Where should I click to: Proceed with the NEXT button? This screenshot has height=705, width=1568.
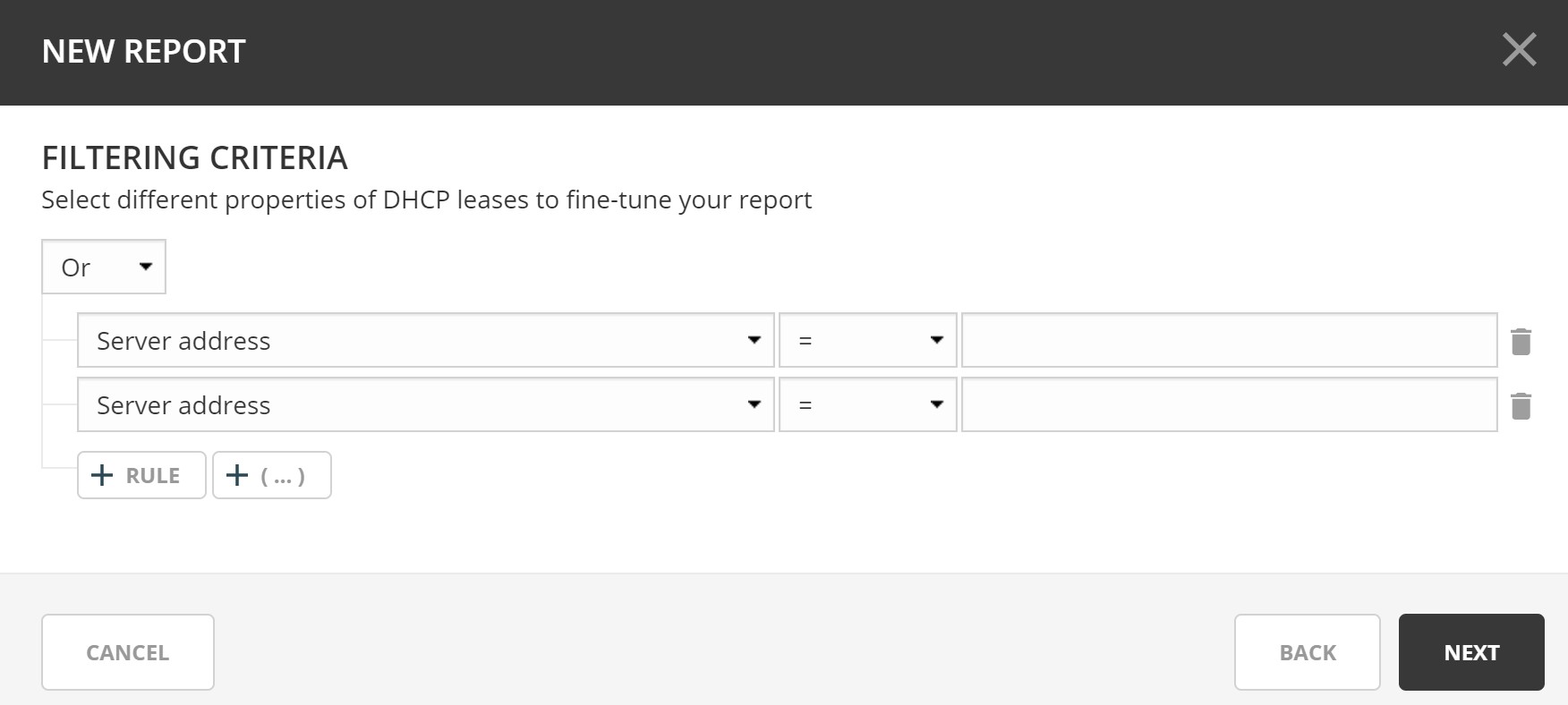coord(1471,652)
